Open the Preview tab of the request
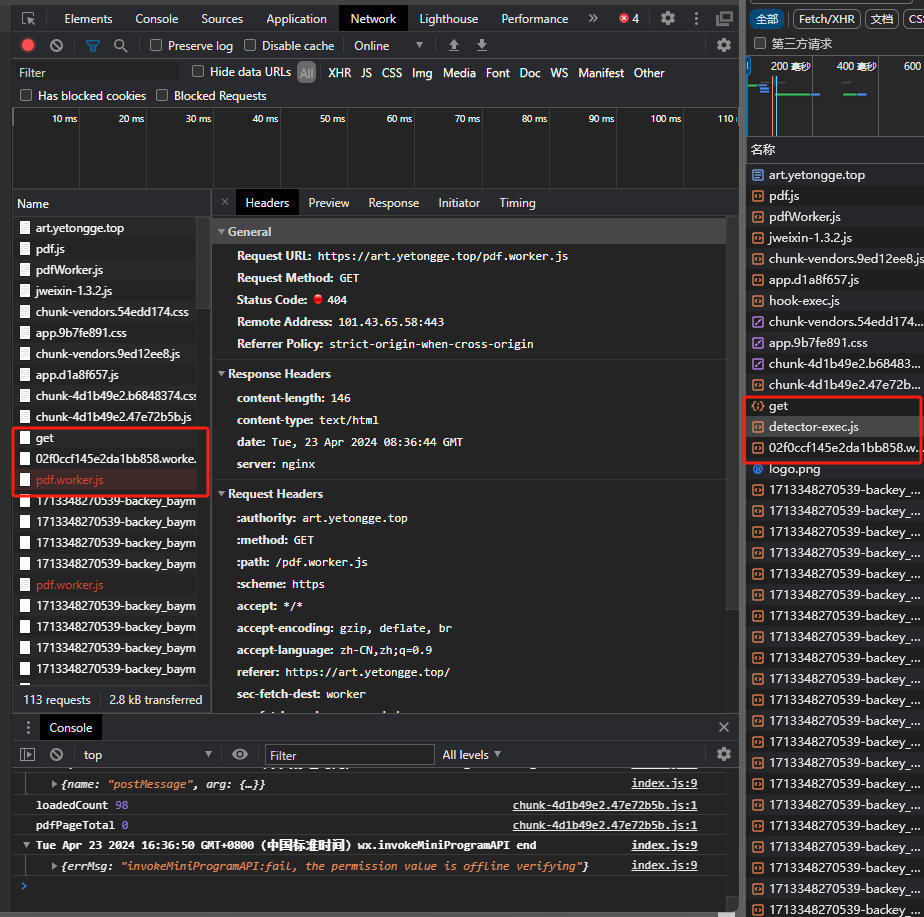The image size is (924, 917). [x=328, y=203]
